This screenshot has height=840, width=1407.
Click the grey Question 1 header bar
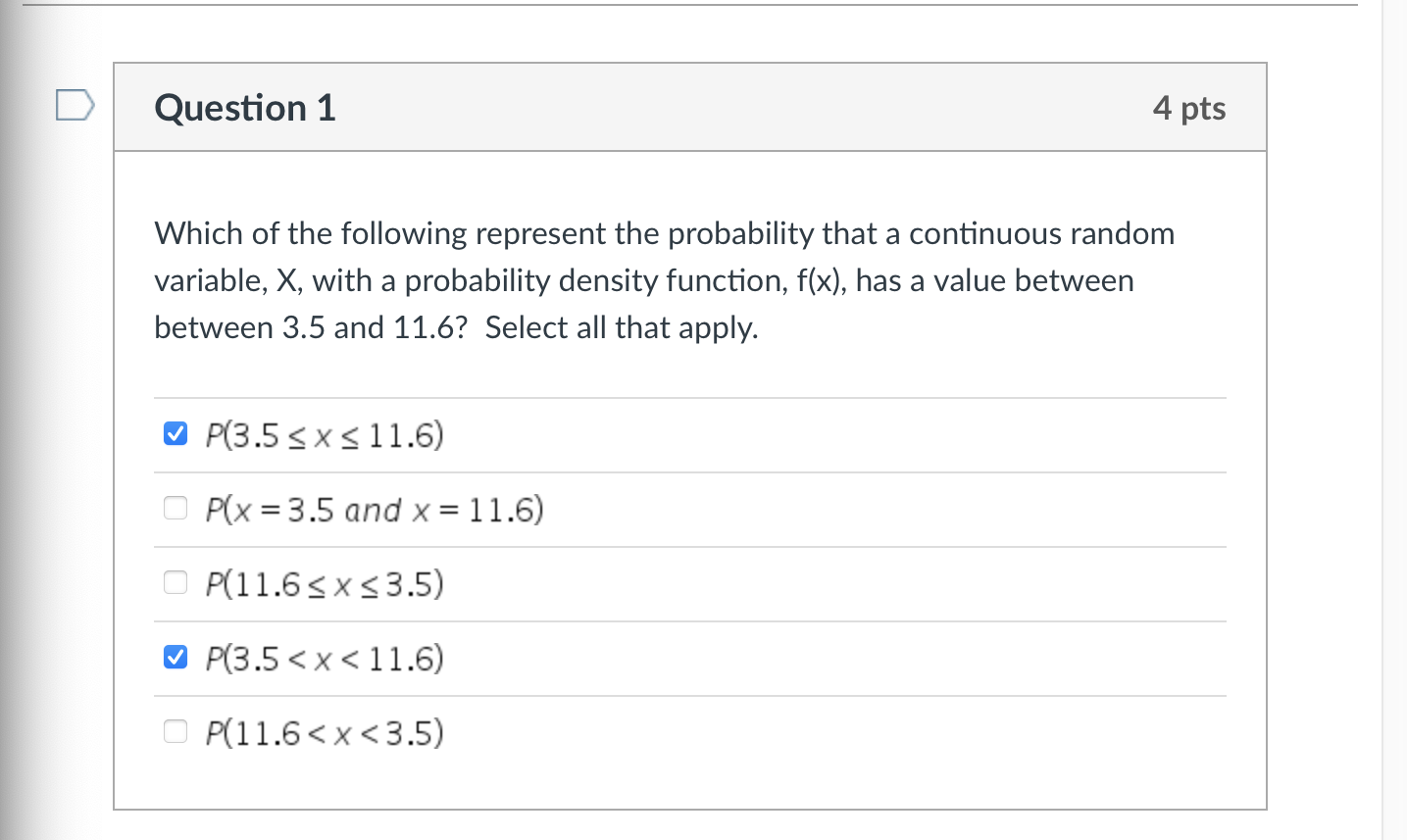[x=690, y=107]
